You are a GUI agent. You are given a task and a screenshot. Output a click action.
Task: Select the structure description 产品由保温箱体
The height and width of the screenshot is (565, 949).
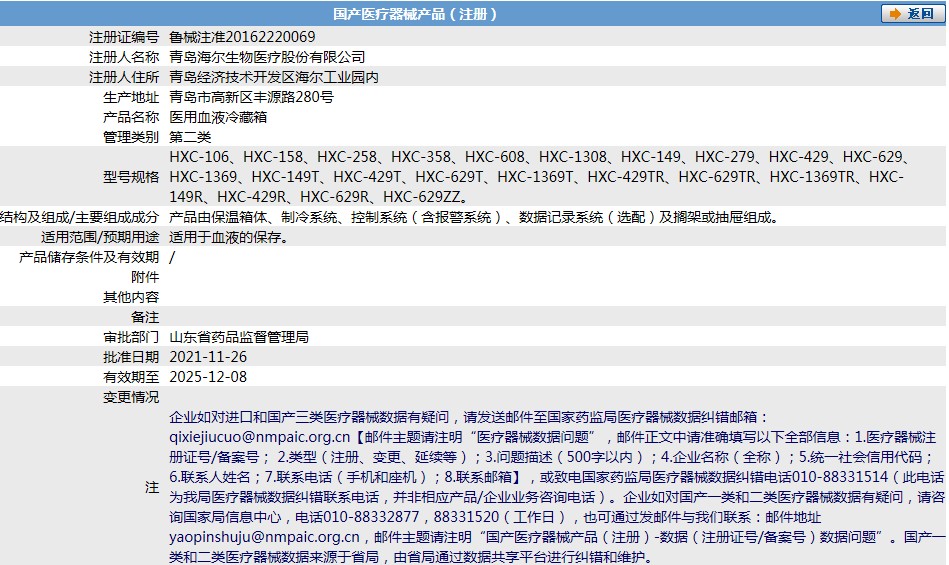[474, 217]
